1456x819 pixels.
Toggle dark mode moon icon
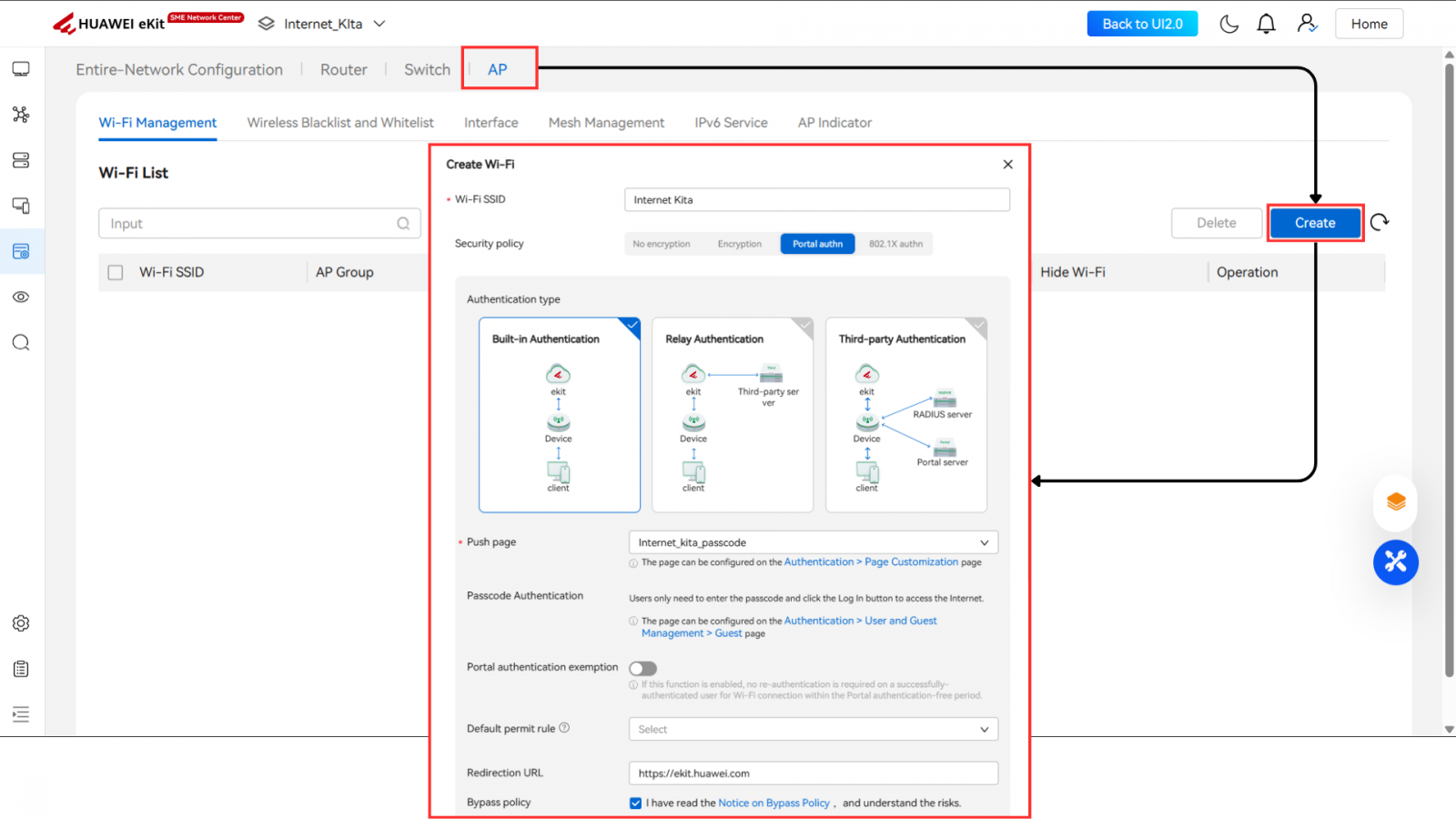(x=1228, y=24)
